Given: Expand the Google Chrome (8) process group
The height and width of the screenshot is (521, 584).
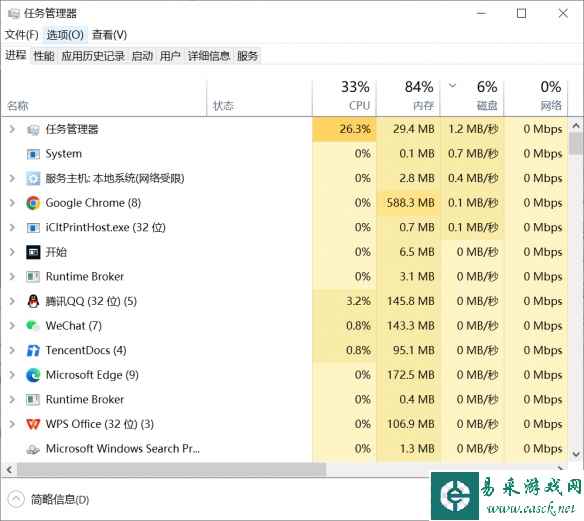Looking at the screenshot, I should [x=12, y=203].
